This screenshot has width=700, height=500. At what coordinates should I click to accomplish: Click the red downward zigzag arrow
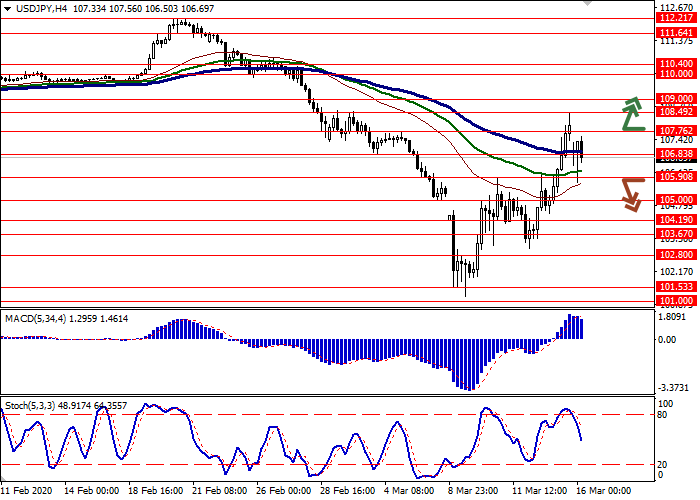(631, 193)
